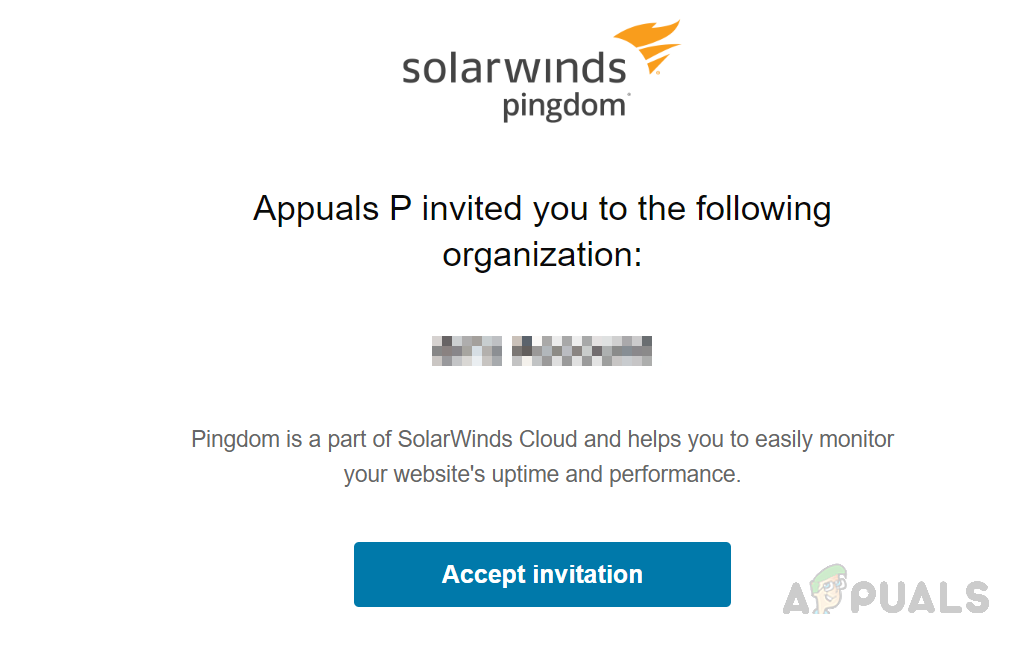Click the pingdom wordmark under the logo
The width and height of the screenshot is (1030, 659).
[x=562, y=105]
